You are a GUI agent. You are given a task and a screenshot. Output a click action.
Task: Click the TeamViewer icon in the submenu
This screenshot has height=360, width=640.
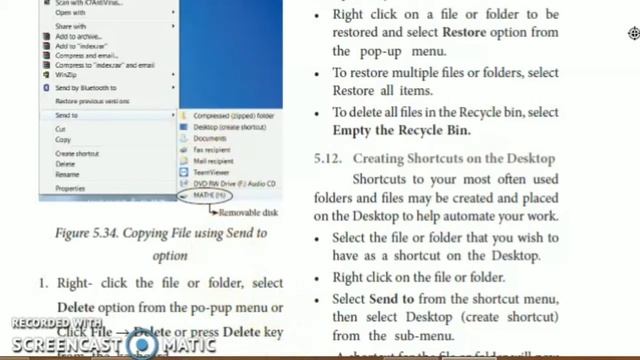click(x=184, y=172)
